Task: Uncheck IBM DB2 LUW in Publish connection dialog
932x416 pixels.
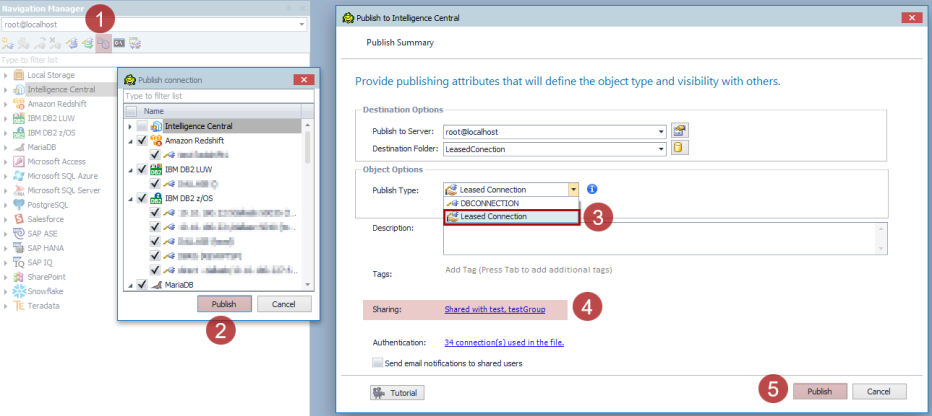Action: 141,169
